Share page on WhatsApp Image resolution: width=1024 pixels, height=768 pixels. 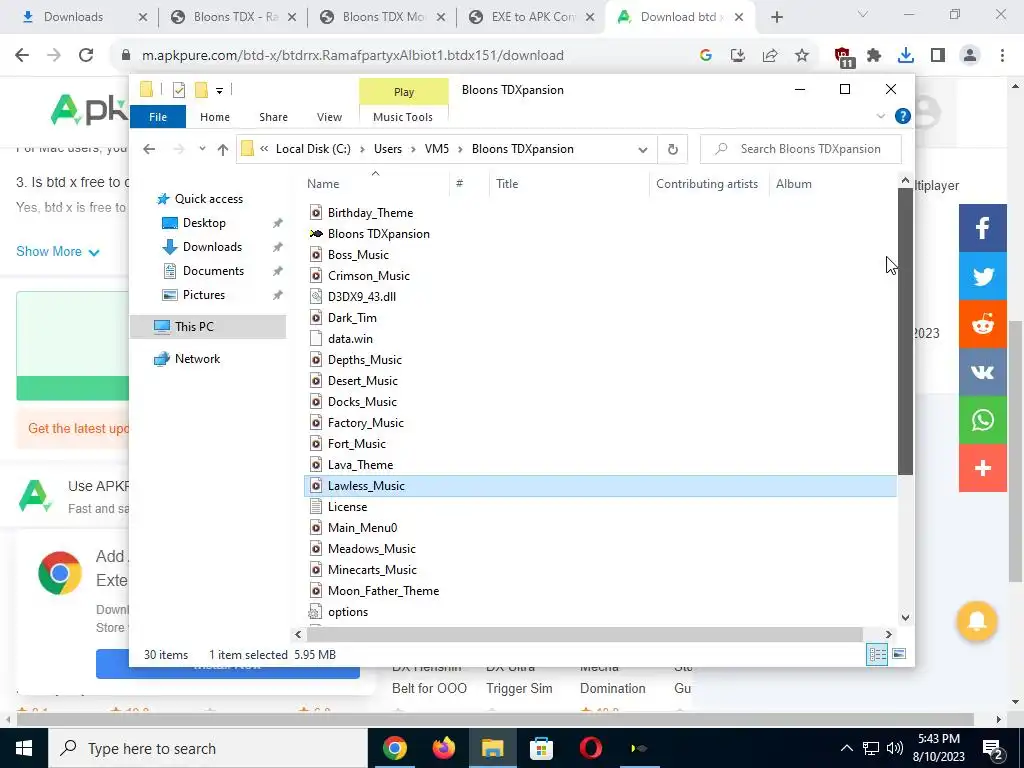tap(983, 420)
